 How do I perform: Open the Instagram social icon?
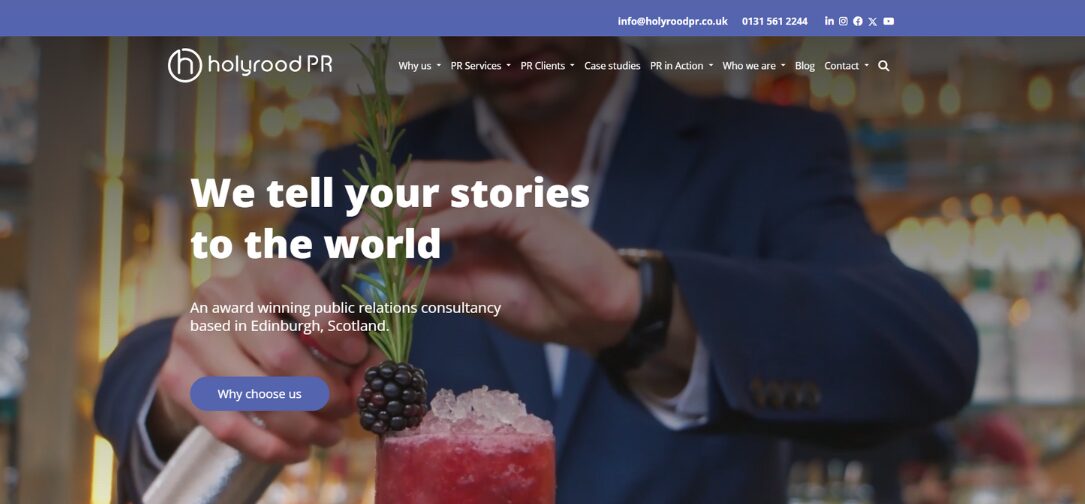coord(843,21)
